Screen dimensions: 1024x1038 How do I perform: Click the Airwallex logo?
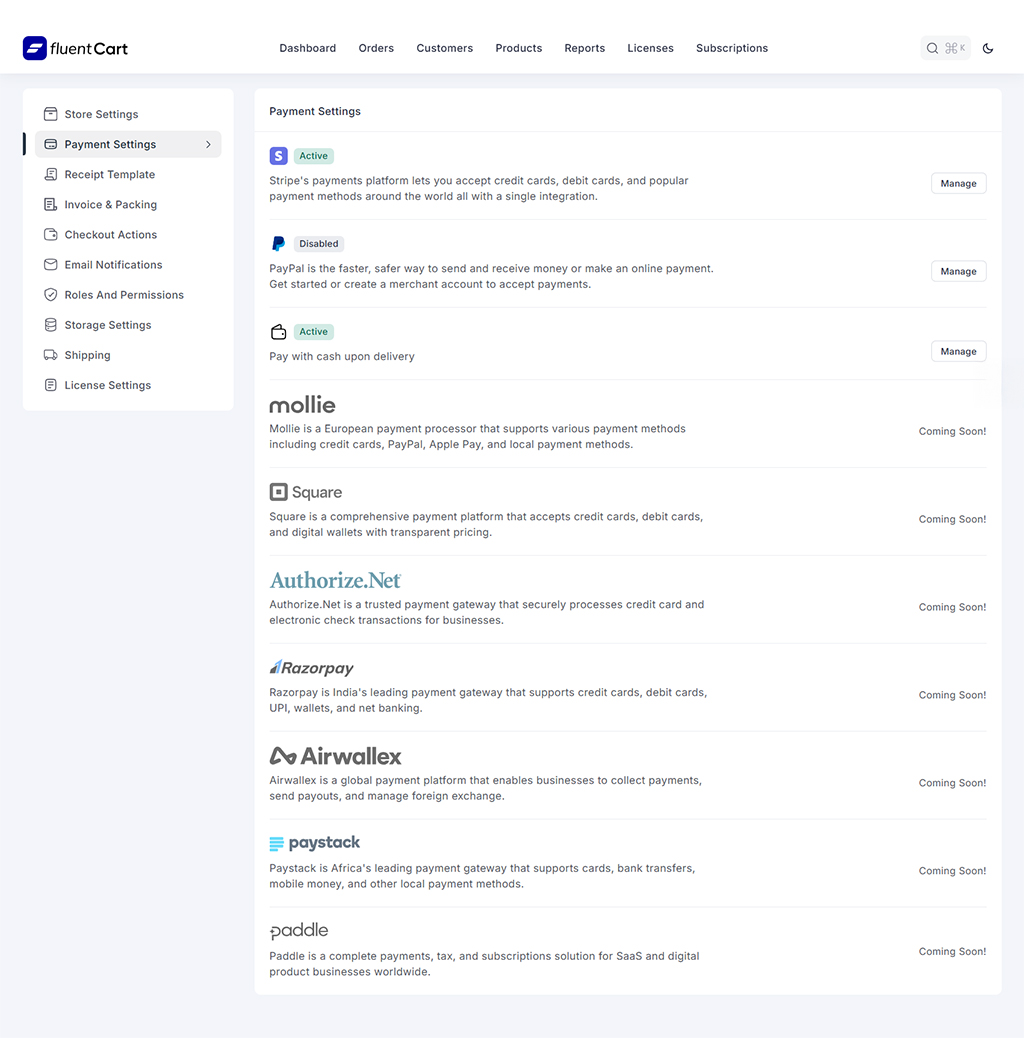coord(336,755)
